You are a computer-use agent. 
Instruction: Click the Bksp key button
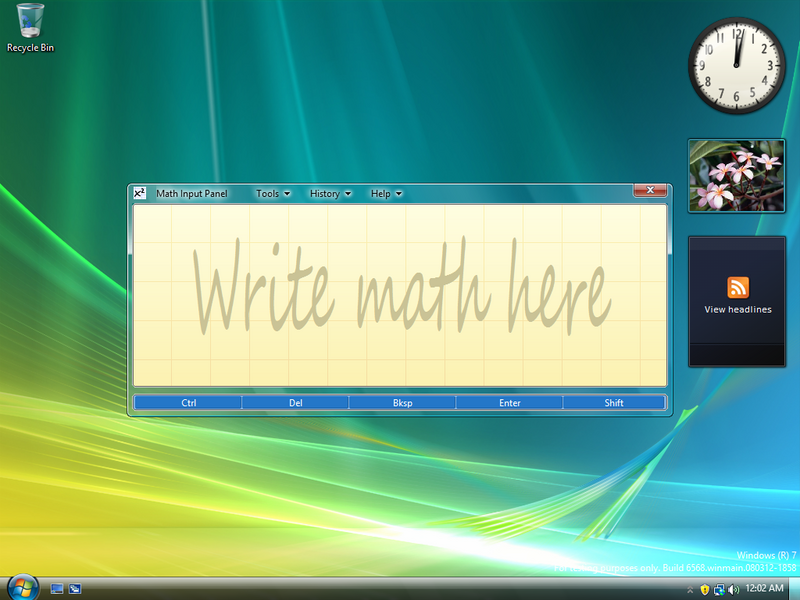click(403, 403)
